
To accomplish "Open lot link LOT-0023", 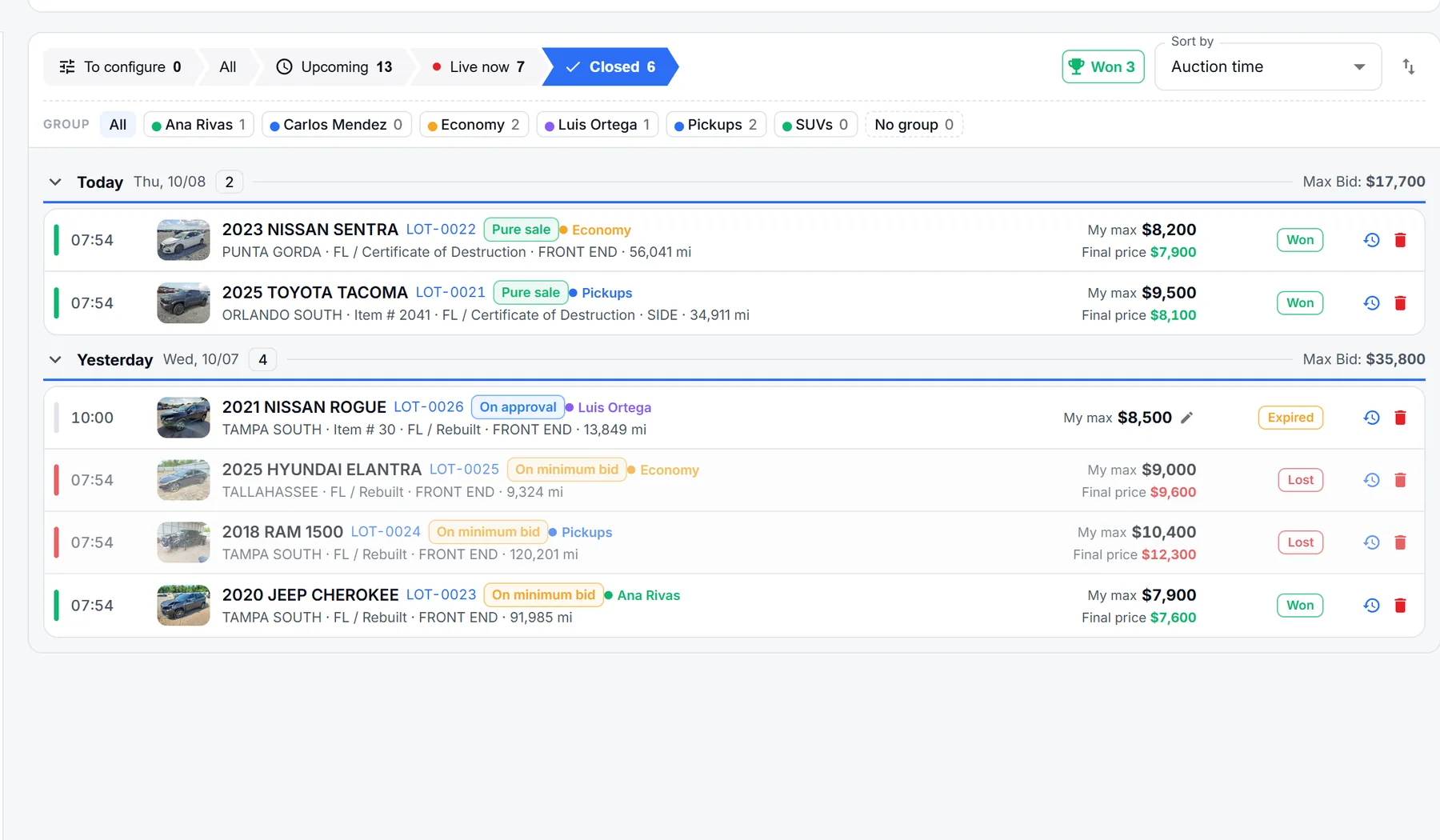I will click(x=441, y=594).
